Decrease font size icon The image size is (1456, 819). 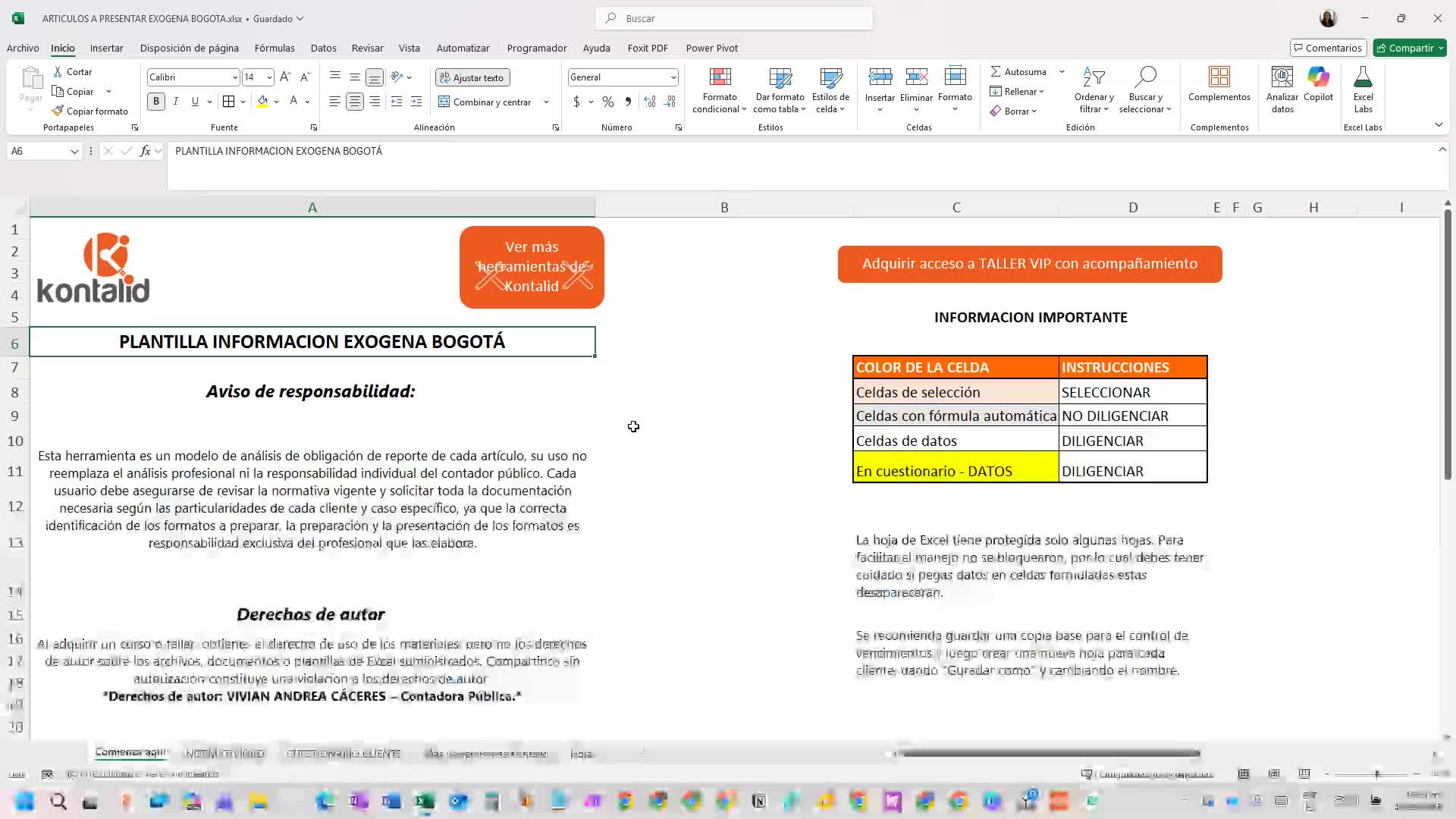click(306, 77)
